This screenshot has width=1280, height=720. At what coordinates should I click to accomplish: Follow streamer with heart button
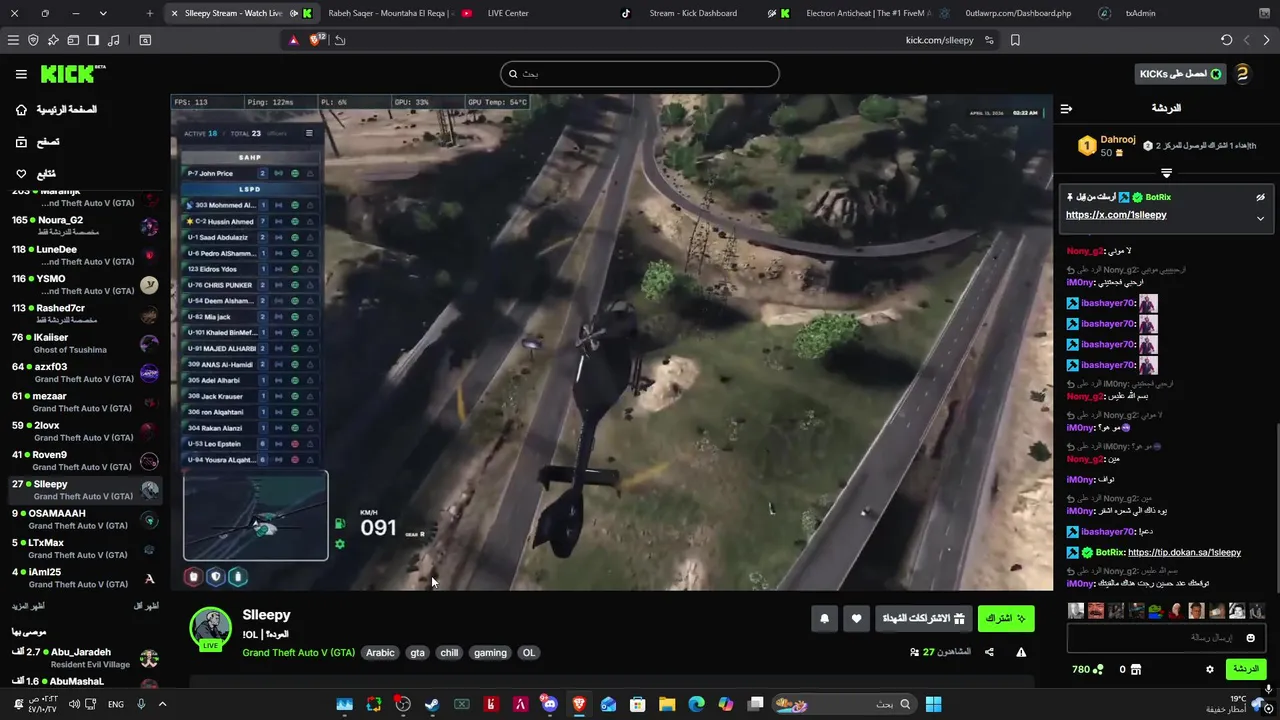click(856, 619)
